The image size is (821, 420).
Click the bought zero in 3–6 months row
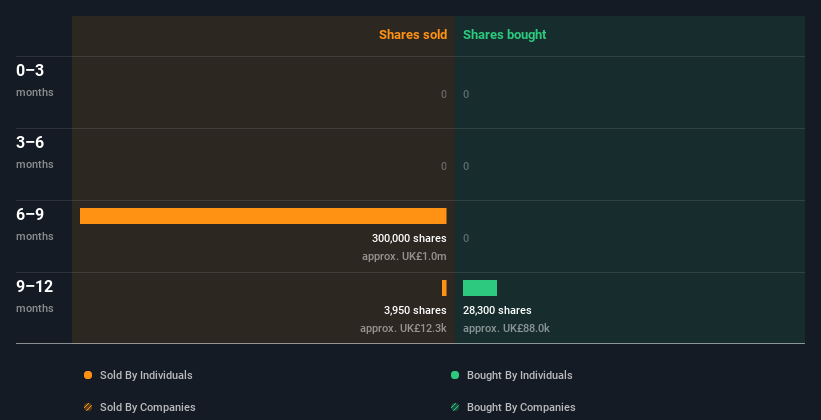tap(466, 166)
